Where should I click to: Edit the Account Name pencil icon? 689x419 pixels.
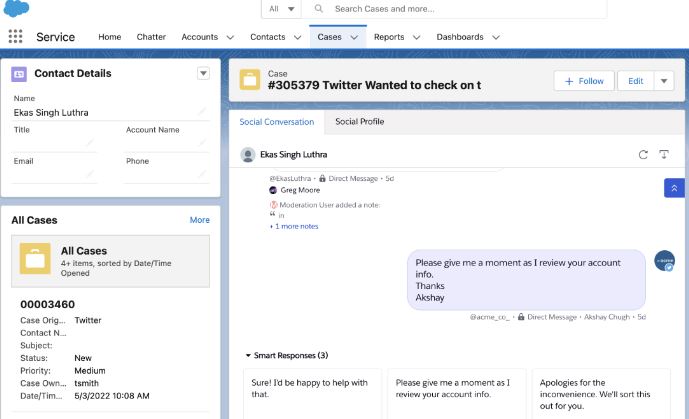[x=202, y=142]
